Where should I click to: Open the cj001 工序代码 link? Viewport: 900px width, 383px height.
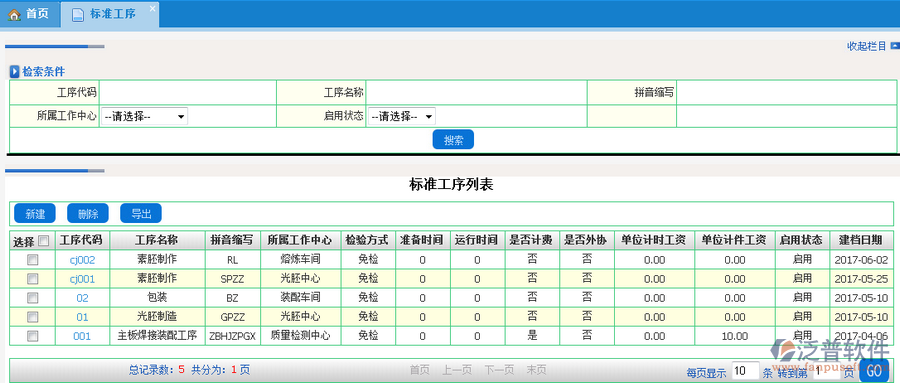coord(82,279)
